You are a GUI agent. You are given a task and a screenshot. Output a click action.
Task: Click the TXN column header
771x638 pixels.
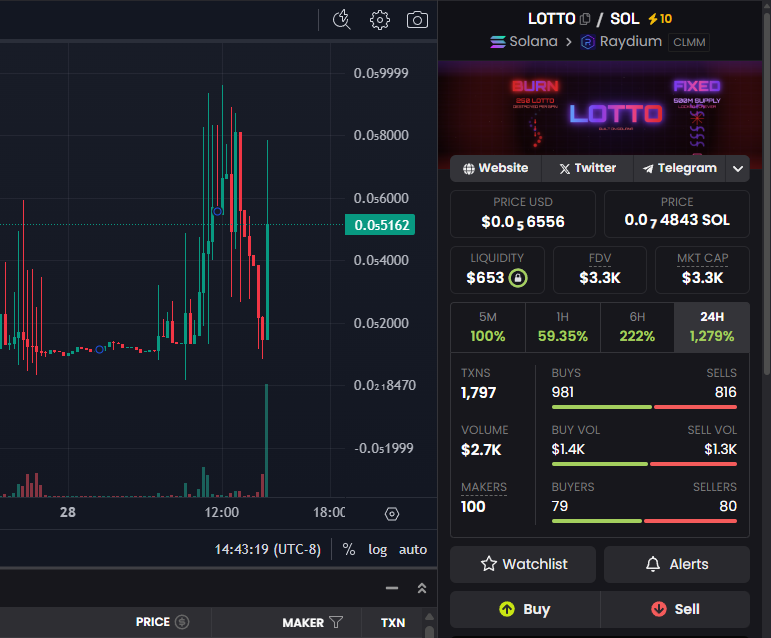tap(393, 623)
